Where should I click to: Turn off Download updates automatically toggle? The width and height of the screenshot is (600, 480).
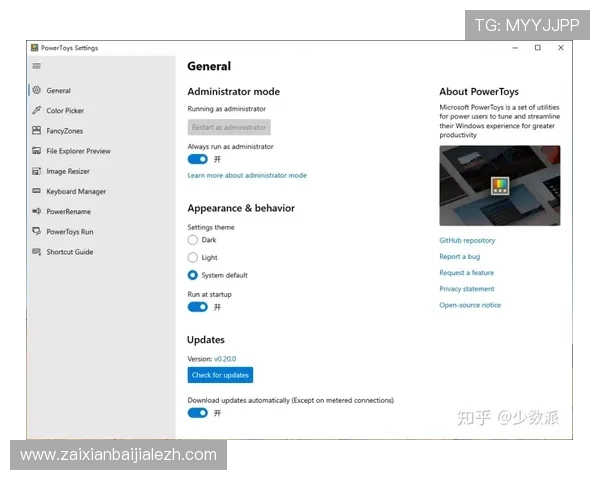pos(198,412)
